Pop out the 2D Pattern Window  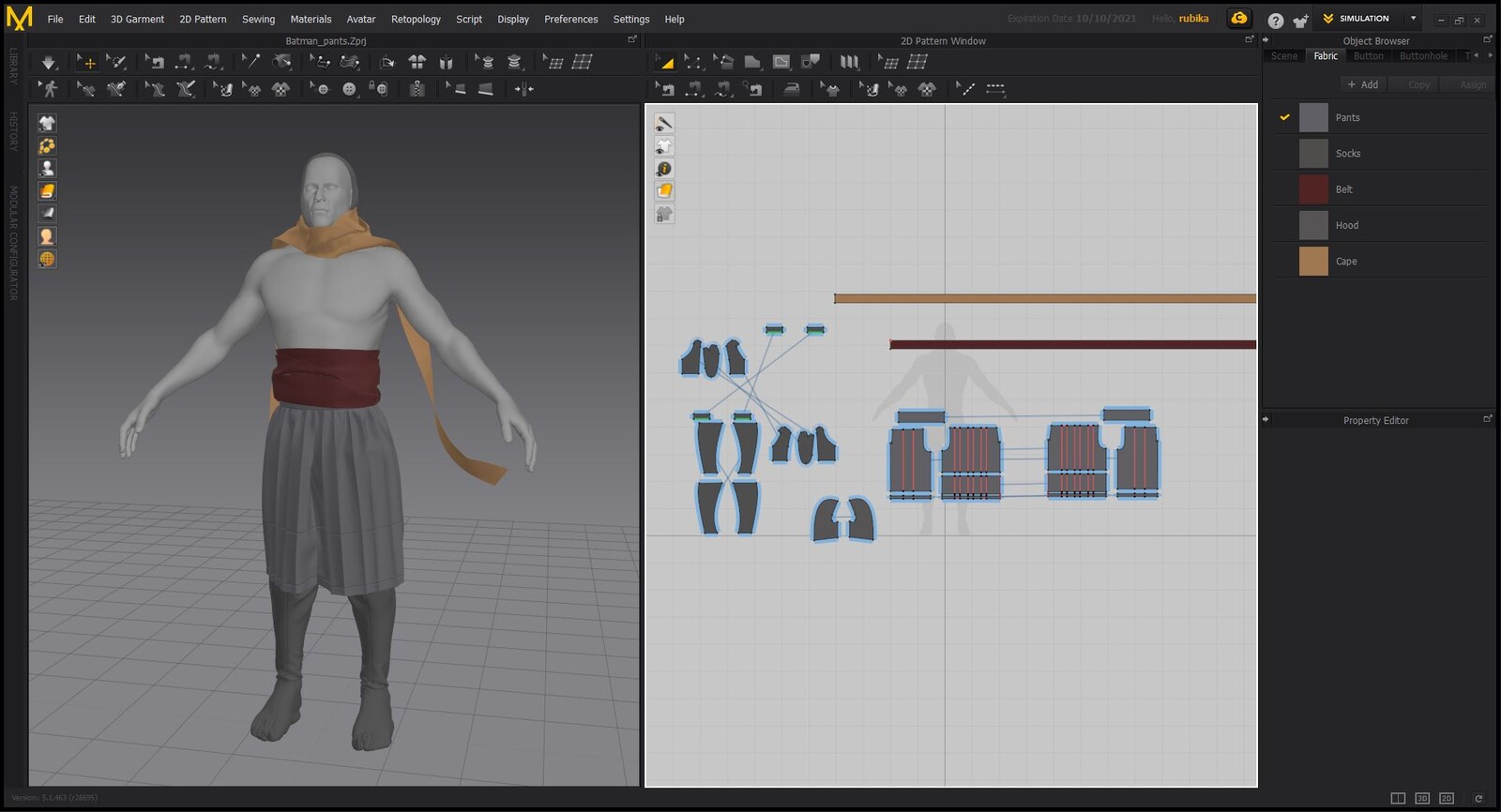(1249, 39)
